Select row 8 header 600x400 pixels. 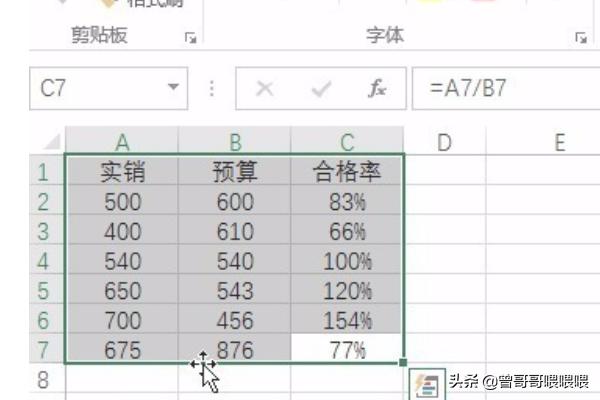[43, 380]
